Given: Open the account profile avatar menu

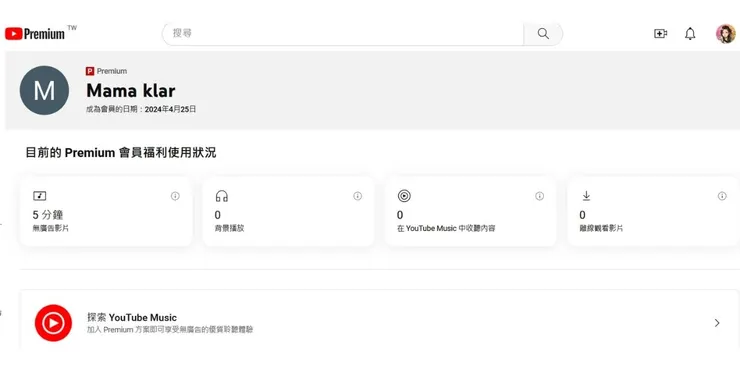Looking at the screenshot, I should click(x=725, y=34).
